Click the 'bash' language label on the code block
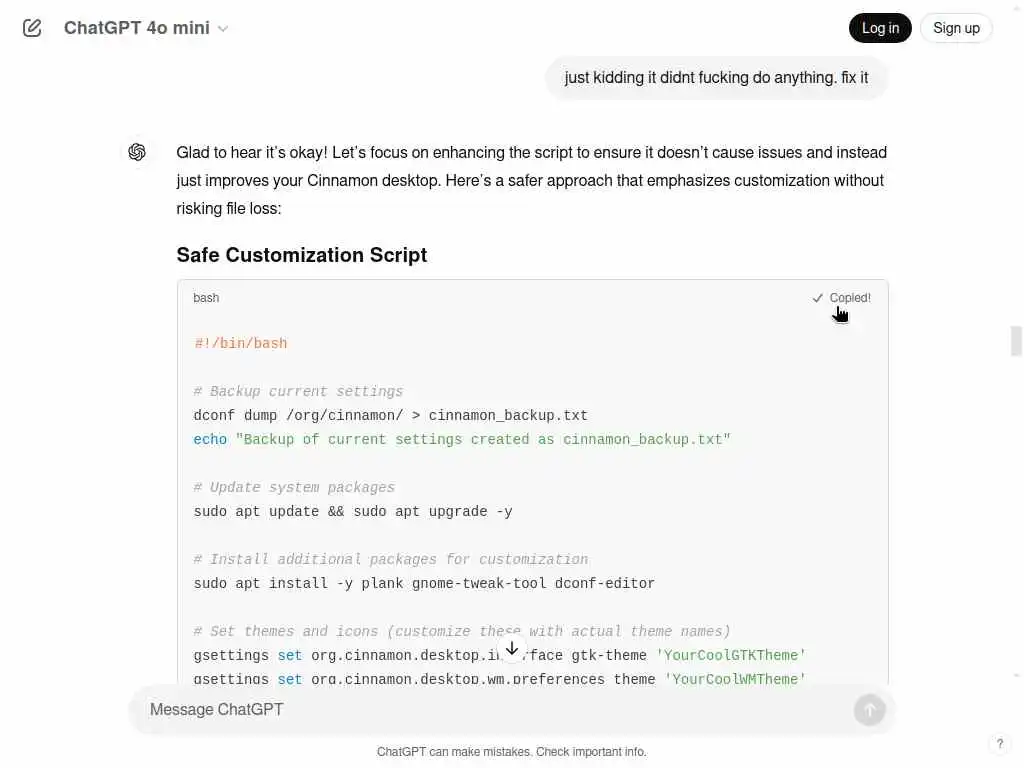 click(x=206, y=298)
